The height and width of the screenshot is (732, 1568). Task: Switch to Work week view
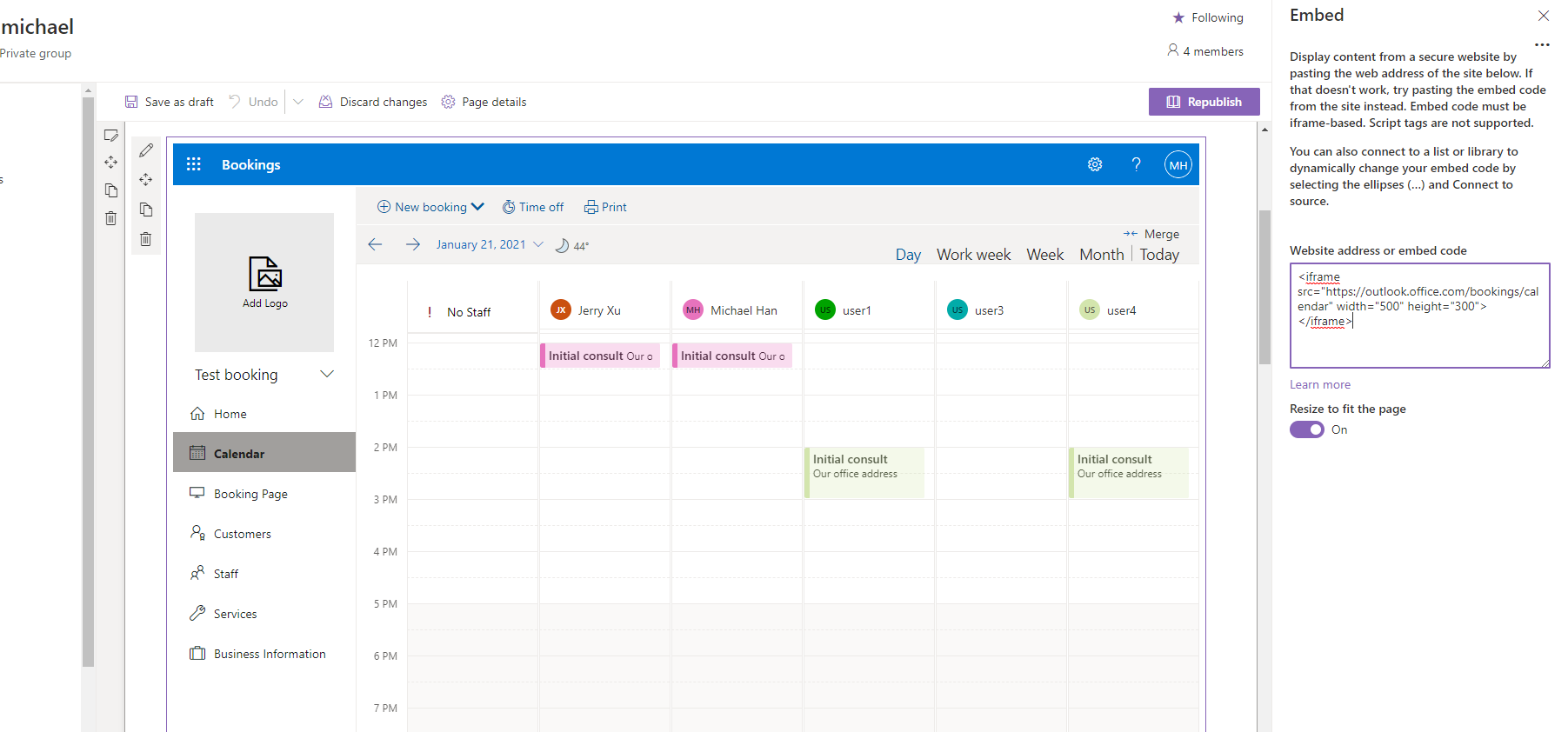pyautogui.click(x=973, y=255)
